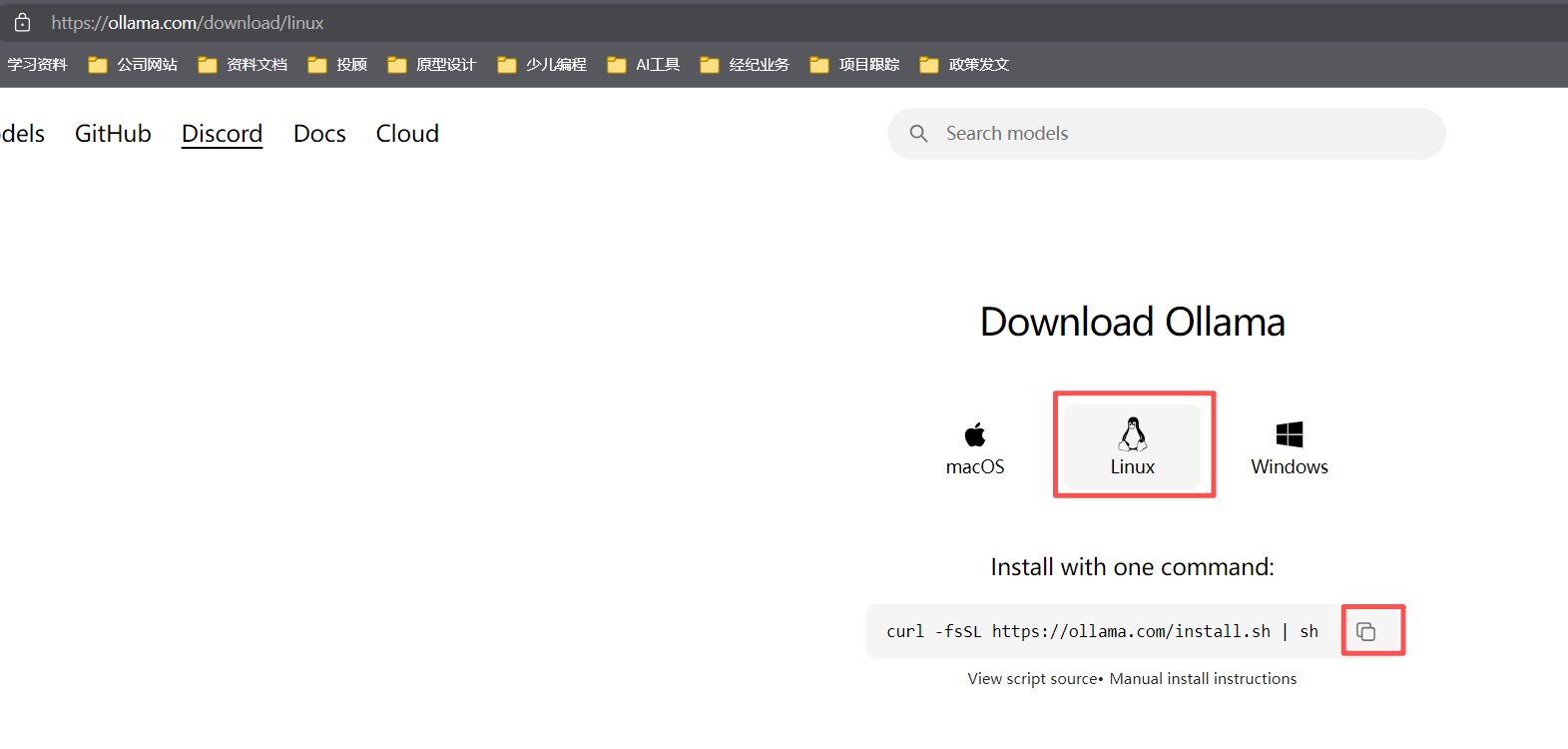Open the 投顾 bookmark folder

[x=337, y=65]
